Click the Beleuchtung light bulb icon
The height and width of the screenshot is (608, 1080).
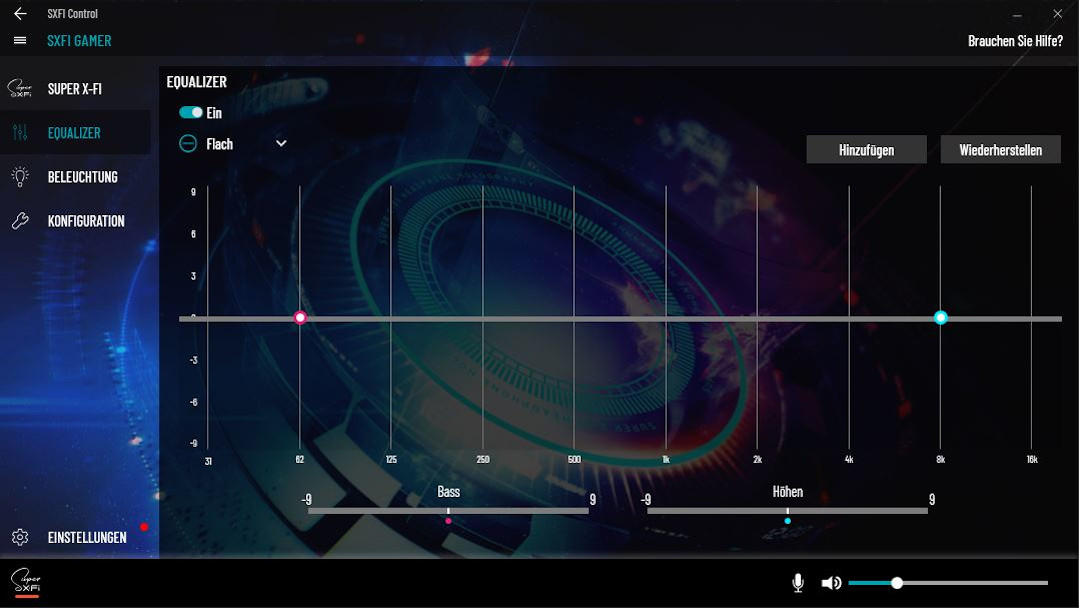[x=20, y=177]
